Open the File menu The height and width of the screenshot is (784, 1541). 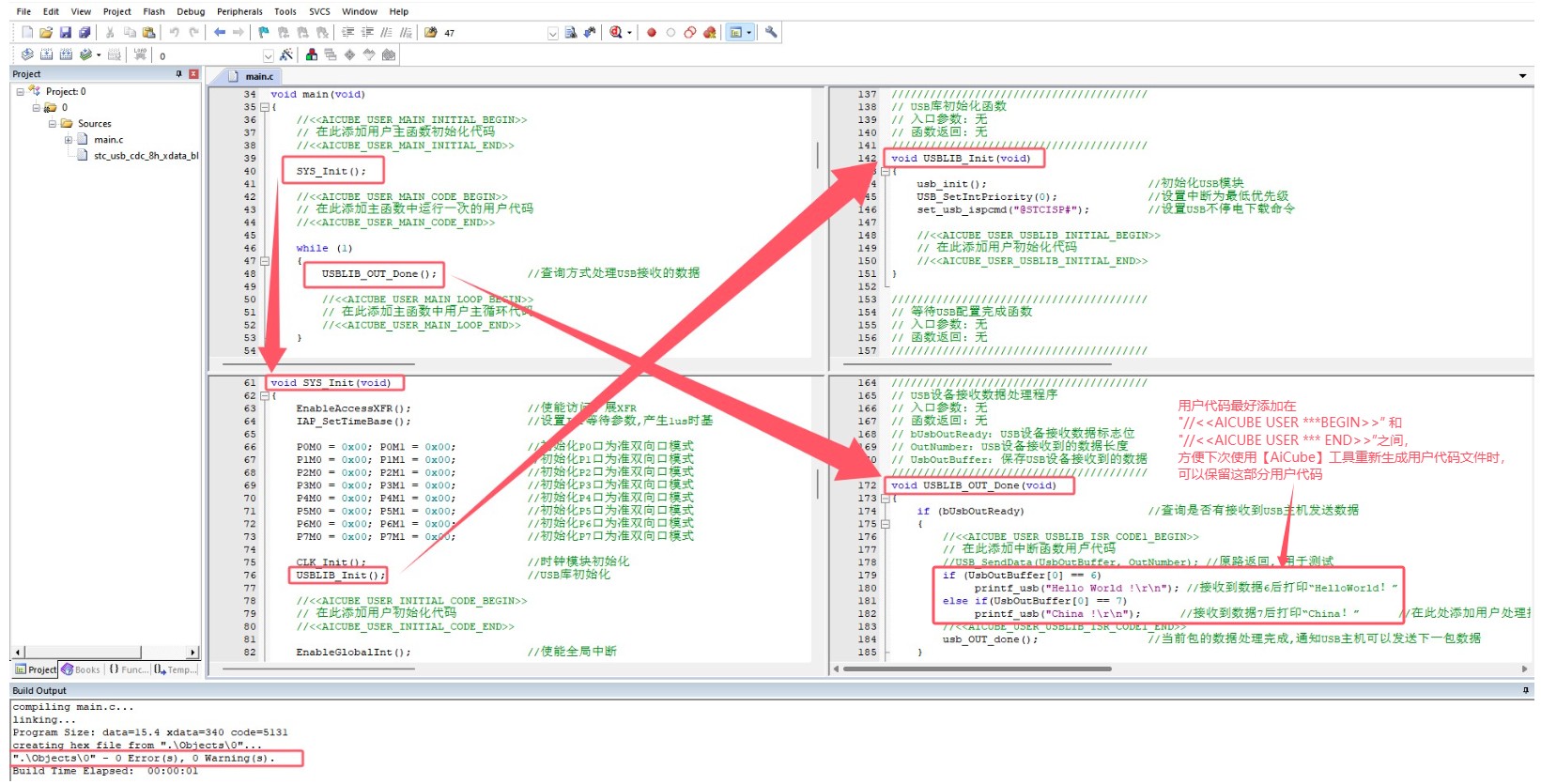pyautogui.click(x=23, y=11)
